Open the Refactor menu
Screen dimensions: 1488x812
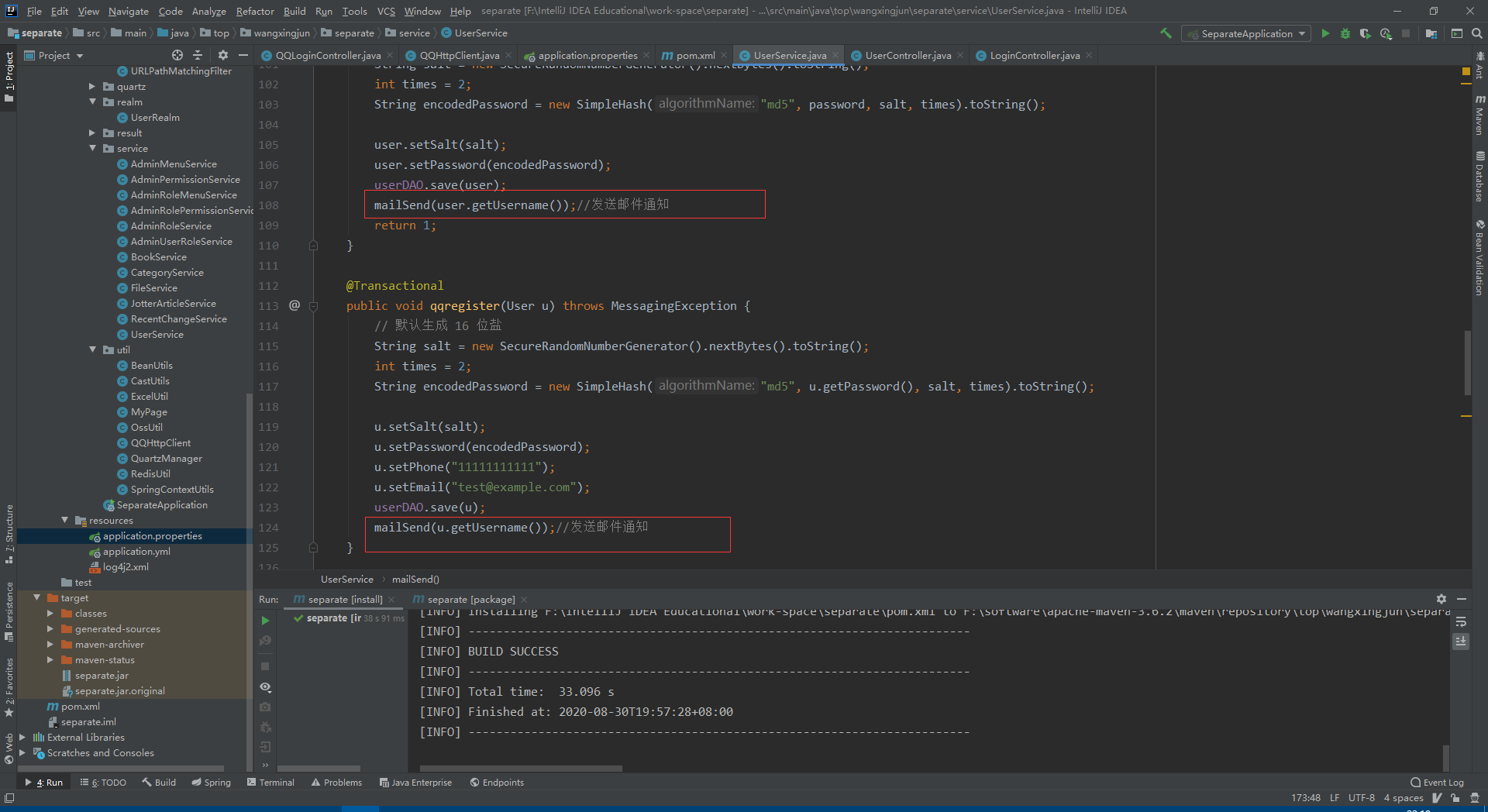coord(255,11)
